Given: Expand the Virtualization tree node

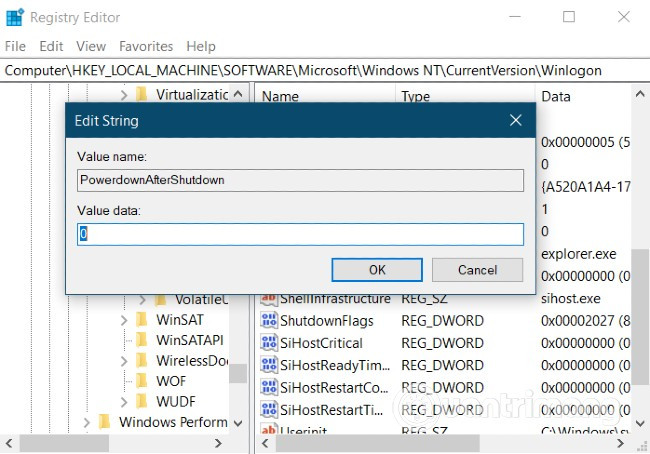Looking at the screenshot, I should click(x=123, y=95).
